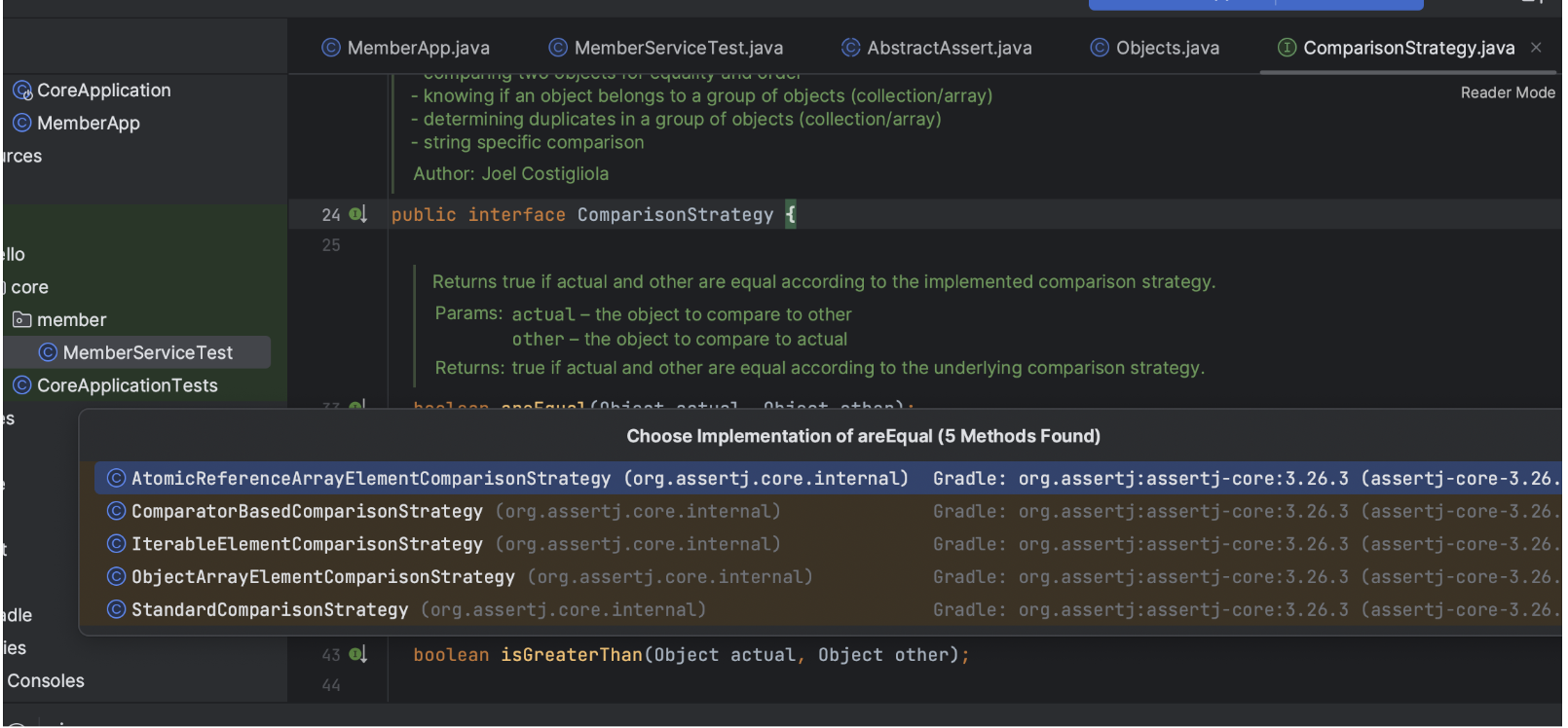
Task: Enable Reader Mode in the editor
Action: click(1508, 92)
